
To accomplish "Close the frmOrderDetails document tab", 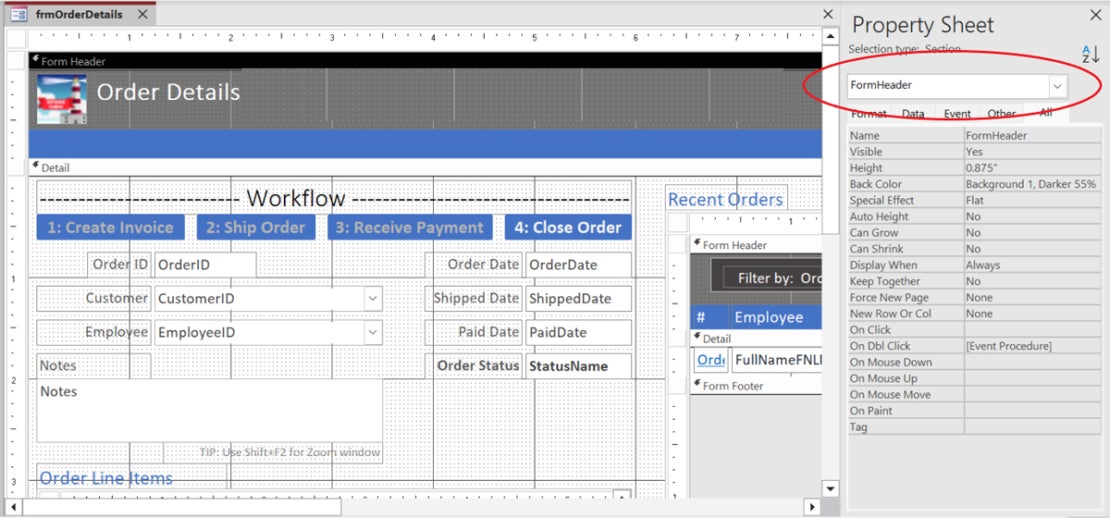I will [142, 14].
